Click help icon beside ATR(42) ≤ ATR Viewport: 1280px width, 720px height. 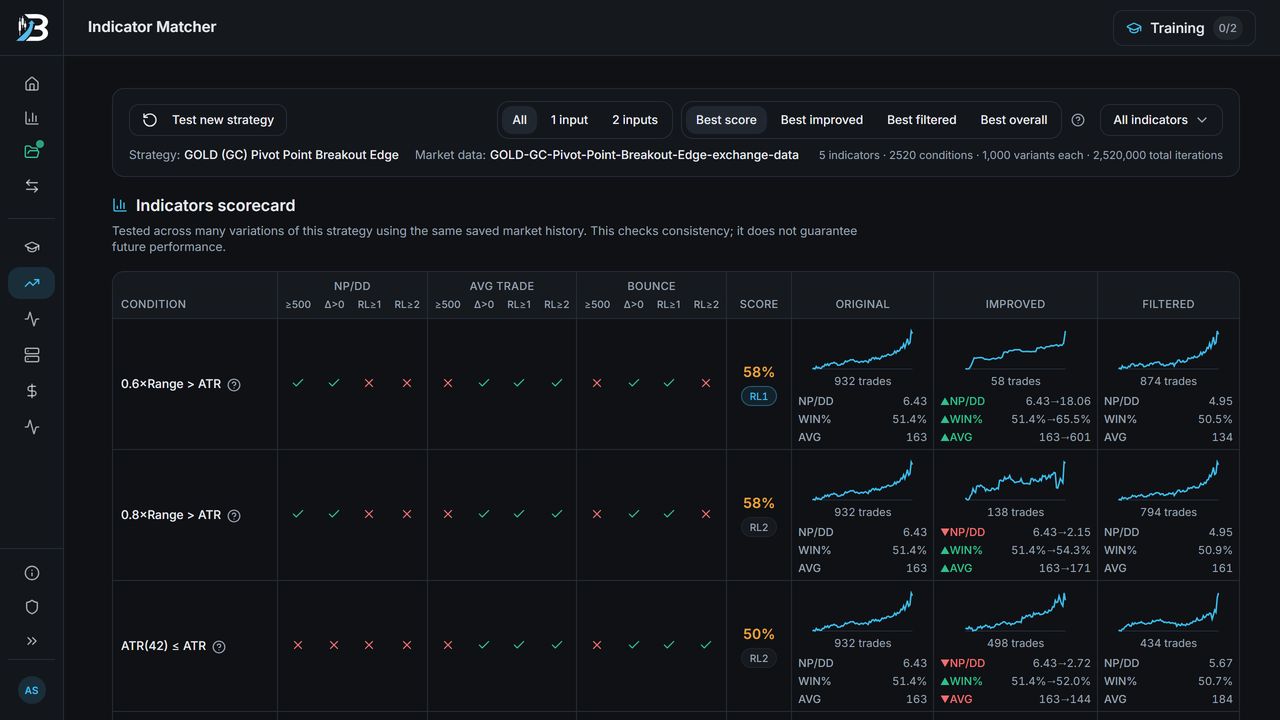pos(219,647)
